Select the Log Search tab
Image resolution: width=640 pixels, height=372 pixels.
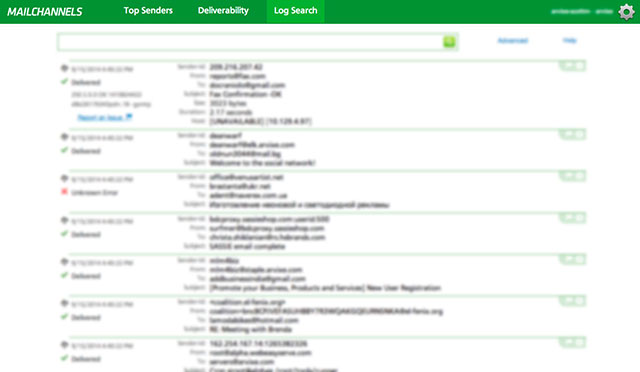click(x=296, y=11)
